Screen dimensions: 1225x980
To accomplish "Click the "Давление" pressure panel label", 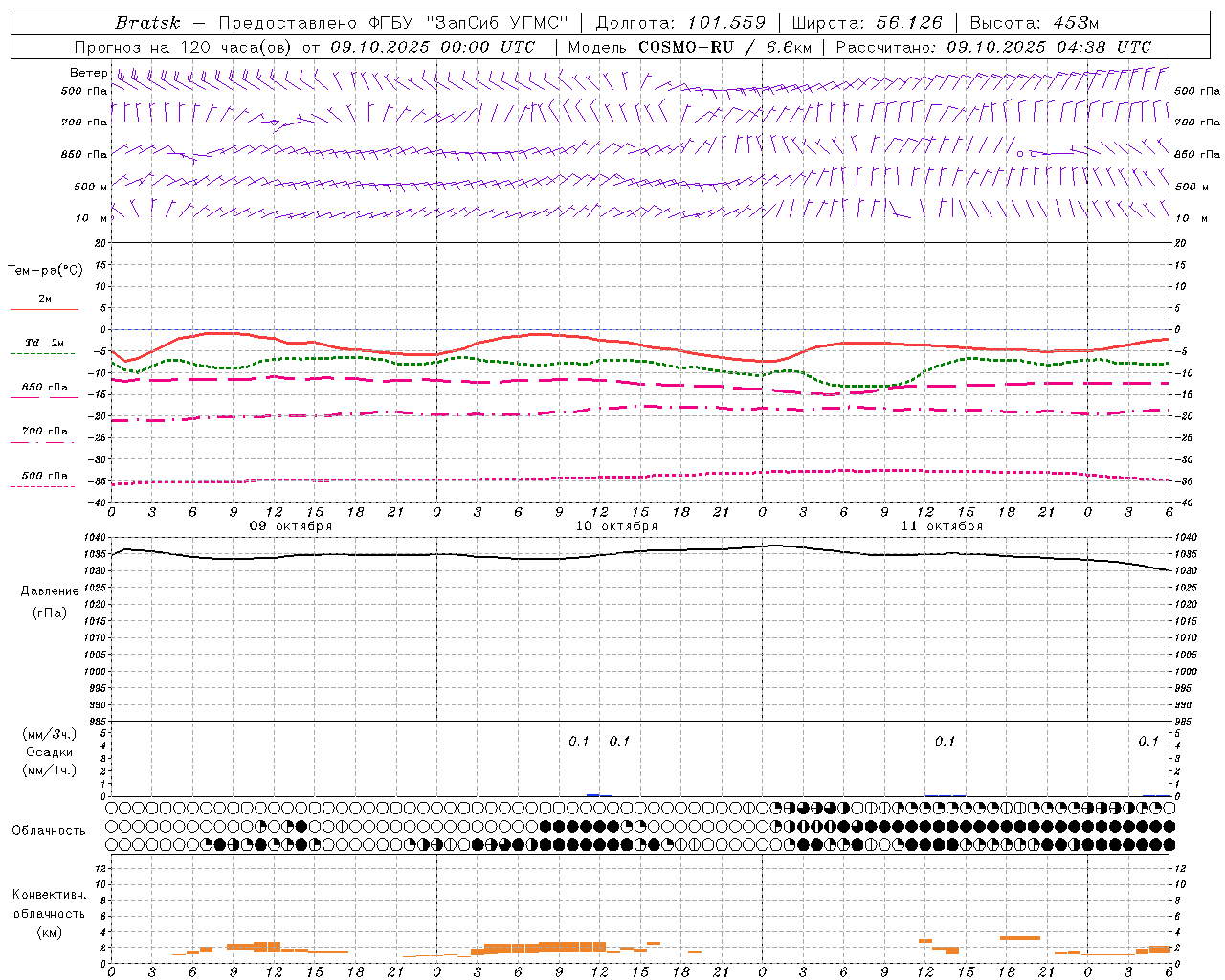I will click(x=50, y=591).
